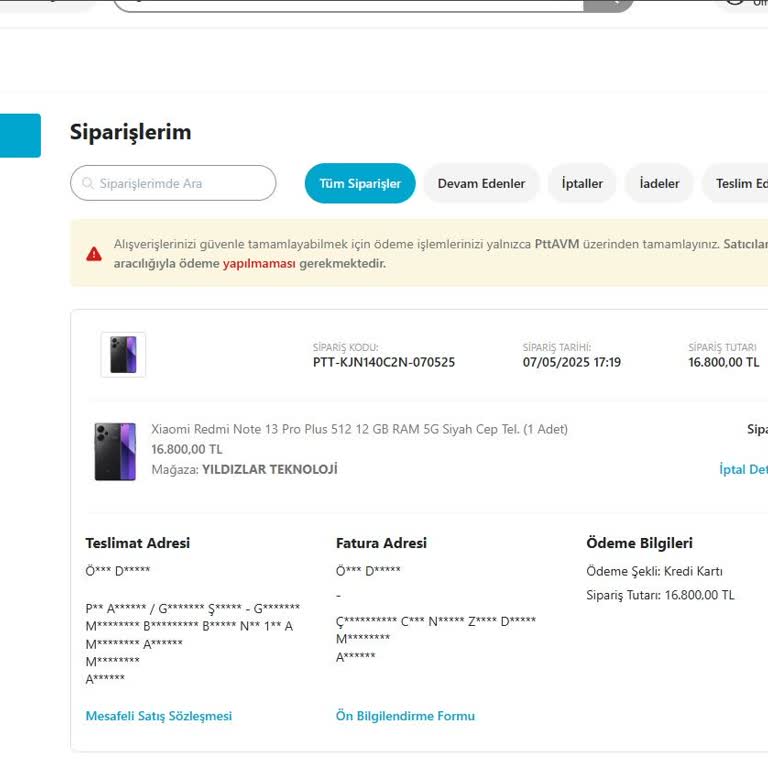Select order code PTT-KJN140C2N-070525
Screen dimensions: 768x768
(x=384, y=362)
